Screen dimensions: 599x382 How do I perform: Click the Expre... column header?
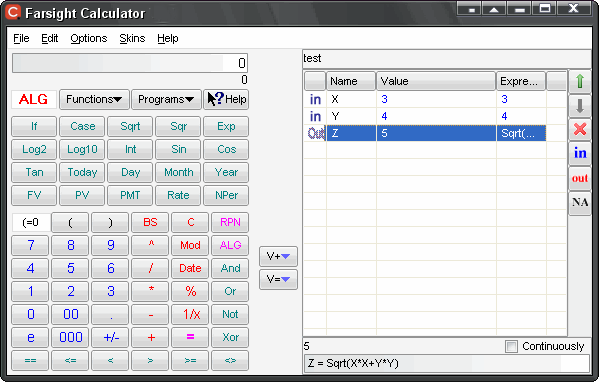pos(521,81)
